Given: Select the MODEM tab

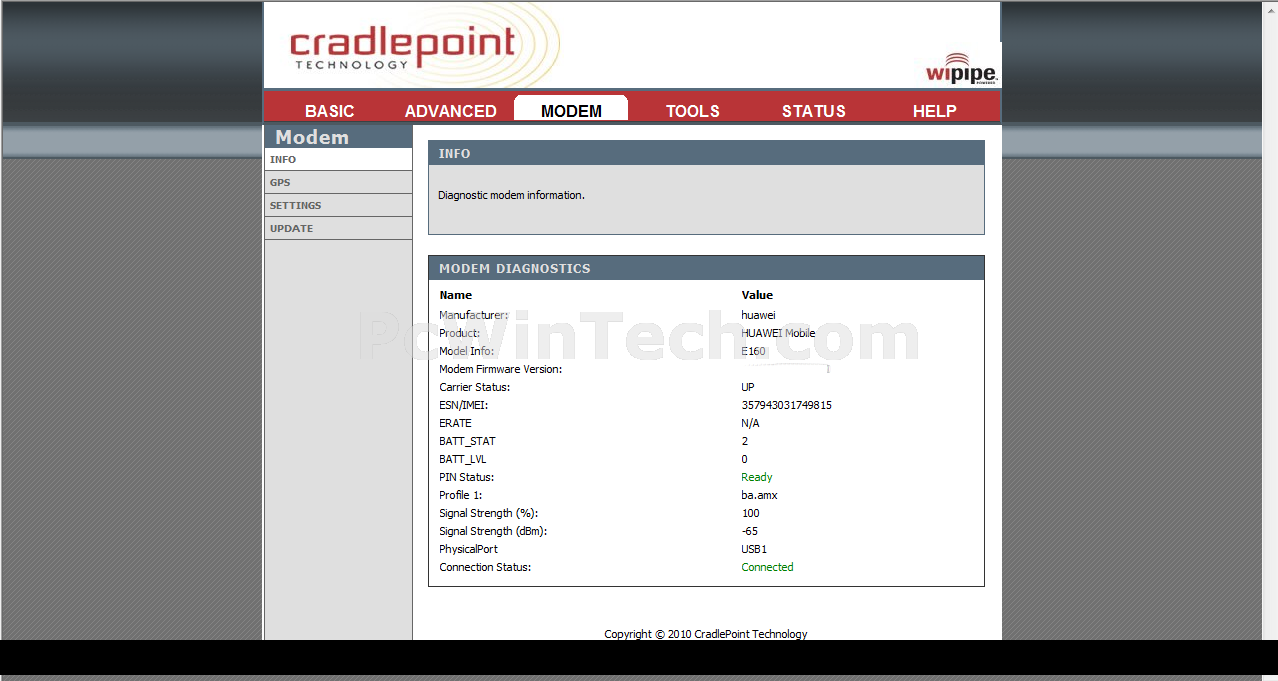Looking at the screenshot, I should (571, 110).
